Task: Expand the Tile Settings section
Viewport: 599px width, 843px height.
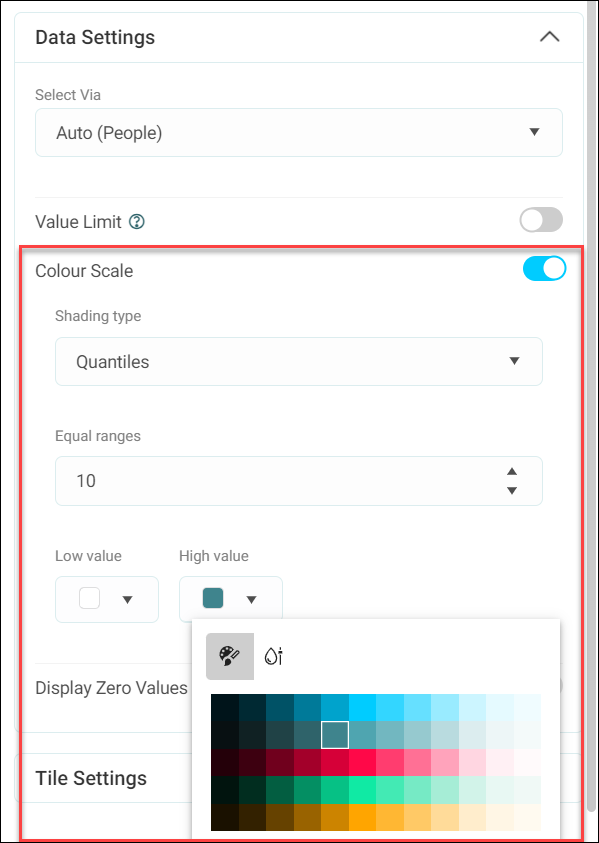Action: (x=91, y=778)
